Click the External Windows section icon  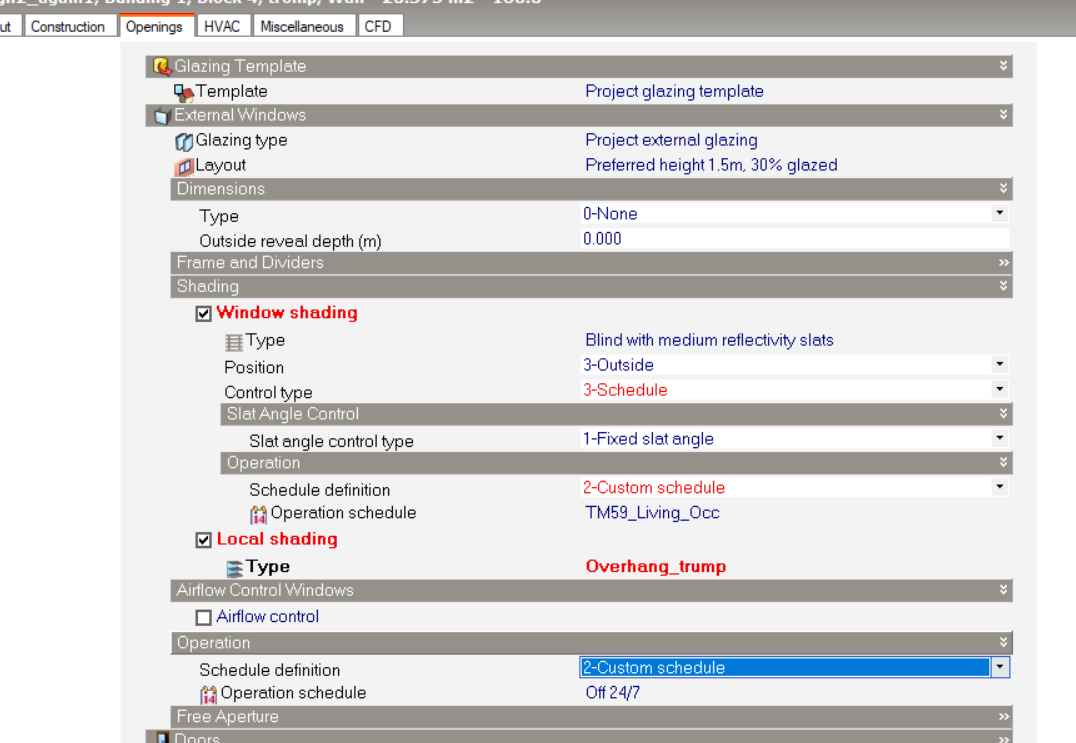(x=161, y=115)
